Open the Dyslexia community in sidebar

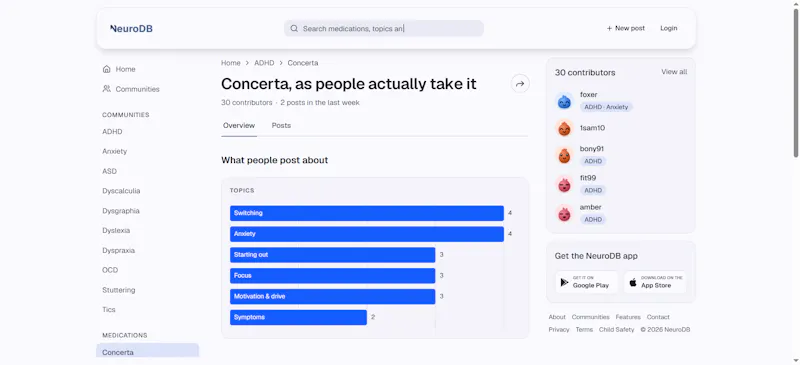click(116, 231)
